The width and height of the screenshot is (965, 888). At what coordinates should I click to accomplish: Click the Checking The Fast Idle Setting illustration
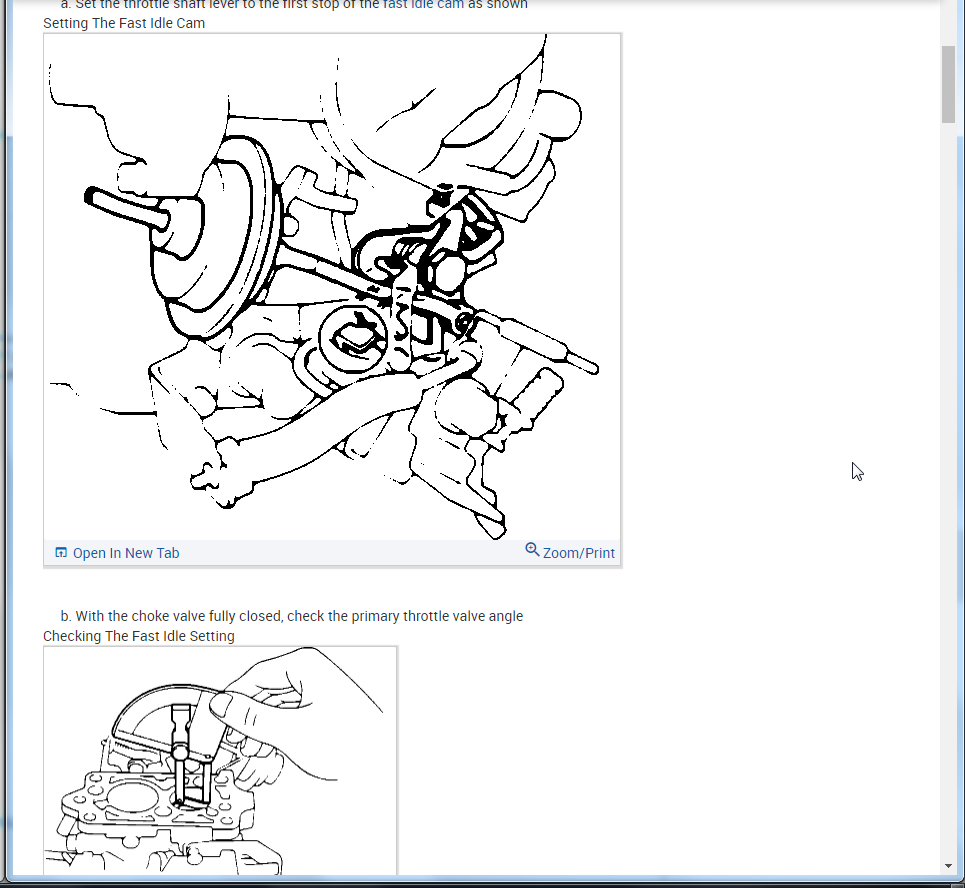click(x=220, y=761)
